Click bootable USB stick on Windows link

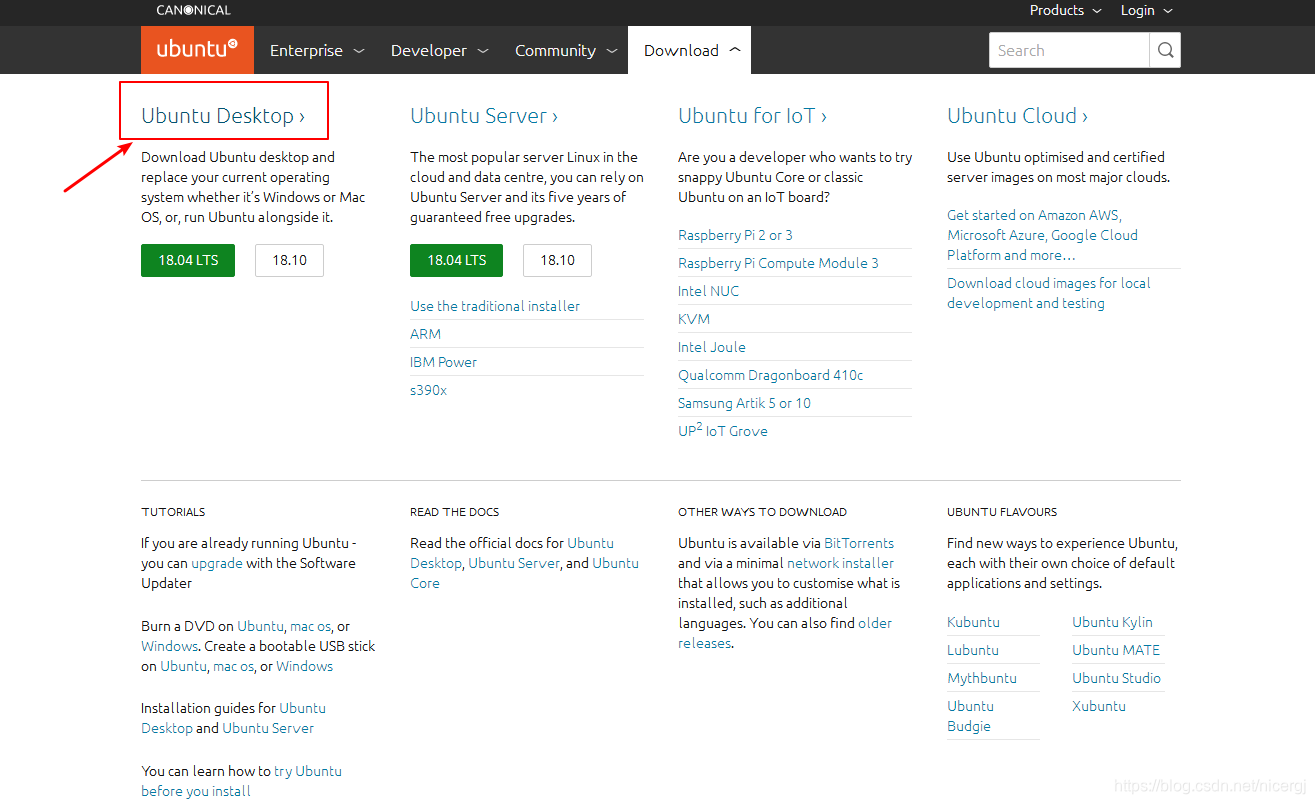tap(304, 666)
